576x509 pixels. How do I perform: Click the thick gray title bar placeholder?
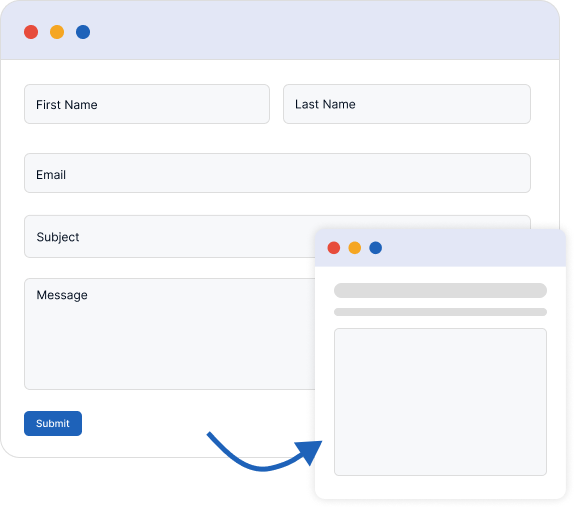point(440,290)
